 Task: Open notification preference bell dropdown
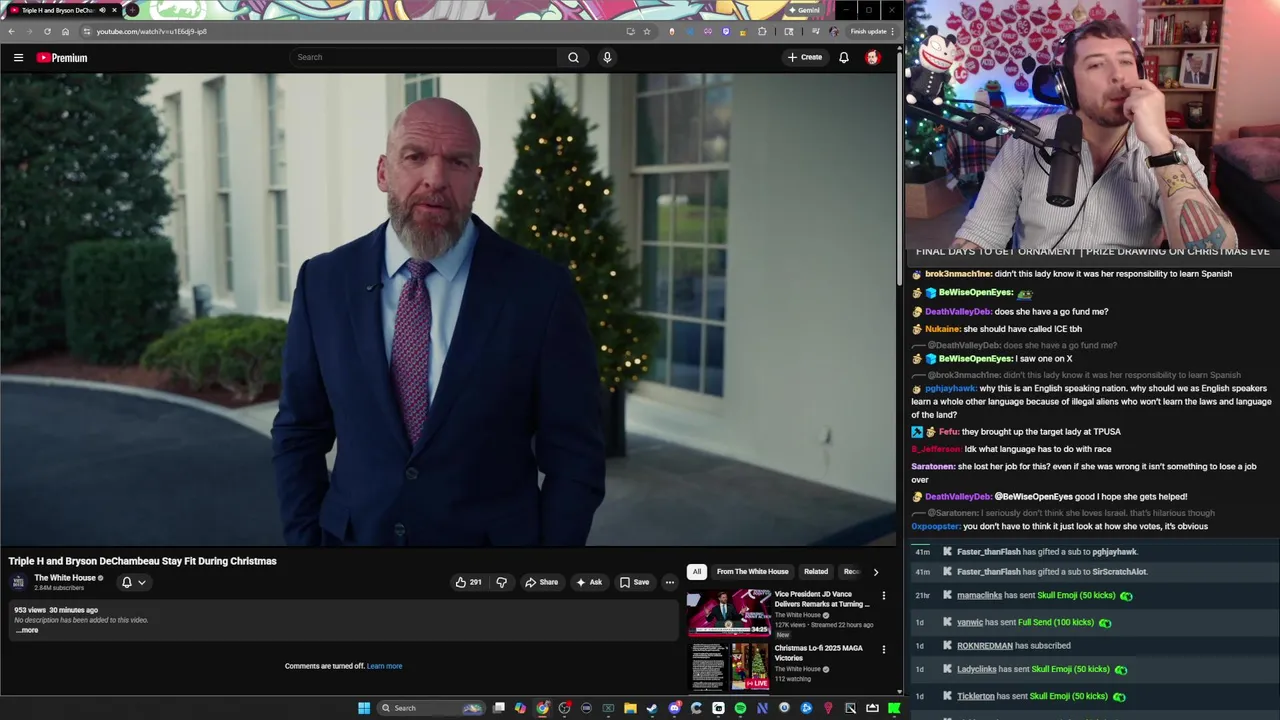click(x=133, y=582)
